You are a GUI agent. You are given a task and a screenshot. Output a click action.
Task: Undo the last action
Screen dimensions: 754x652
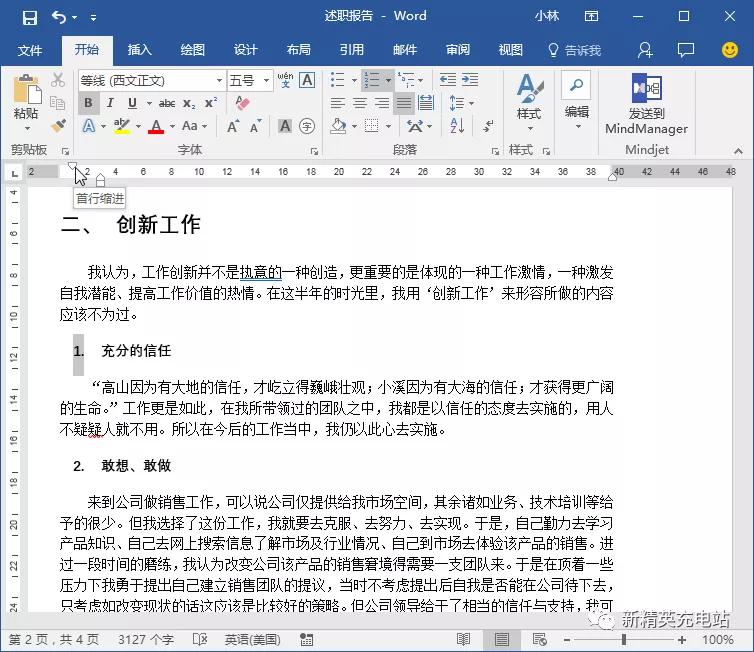pyautogui.click(x=59, y=18)
